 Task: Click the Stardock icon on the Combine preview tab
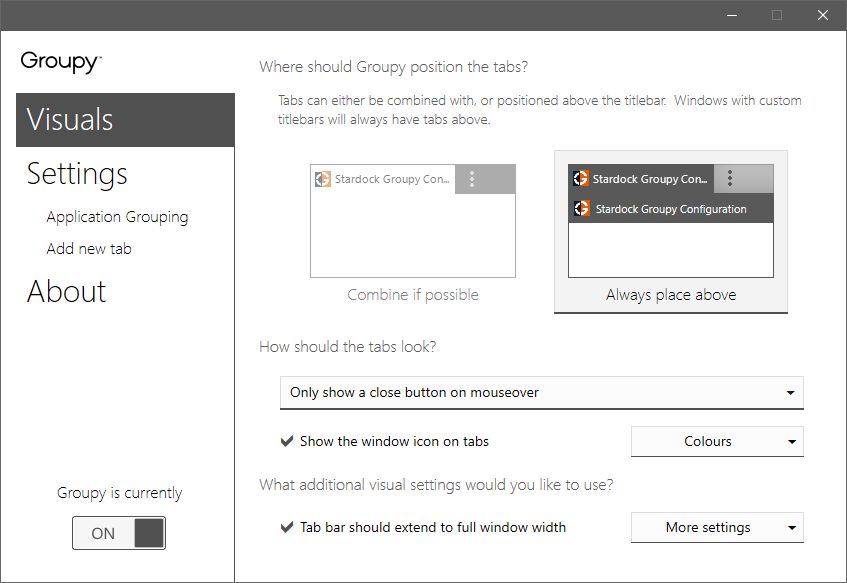[x=323, y=180]
